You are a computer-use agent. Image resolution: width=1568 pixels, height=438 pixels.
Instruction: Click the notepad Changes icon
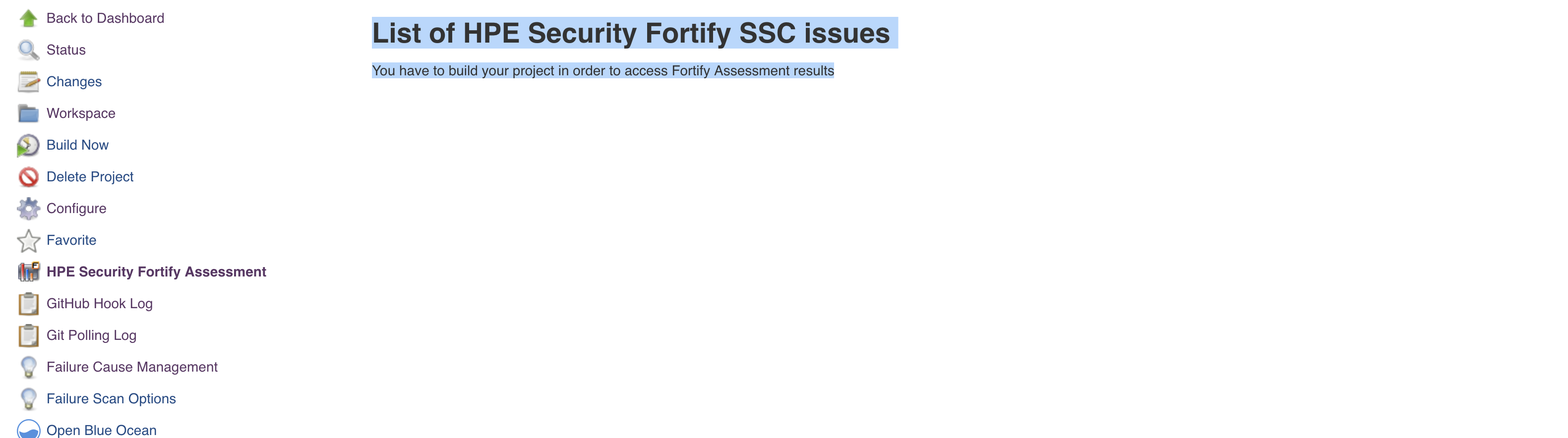coord(28,82)
